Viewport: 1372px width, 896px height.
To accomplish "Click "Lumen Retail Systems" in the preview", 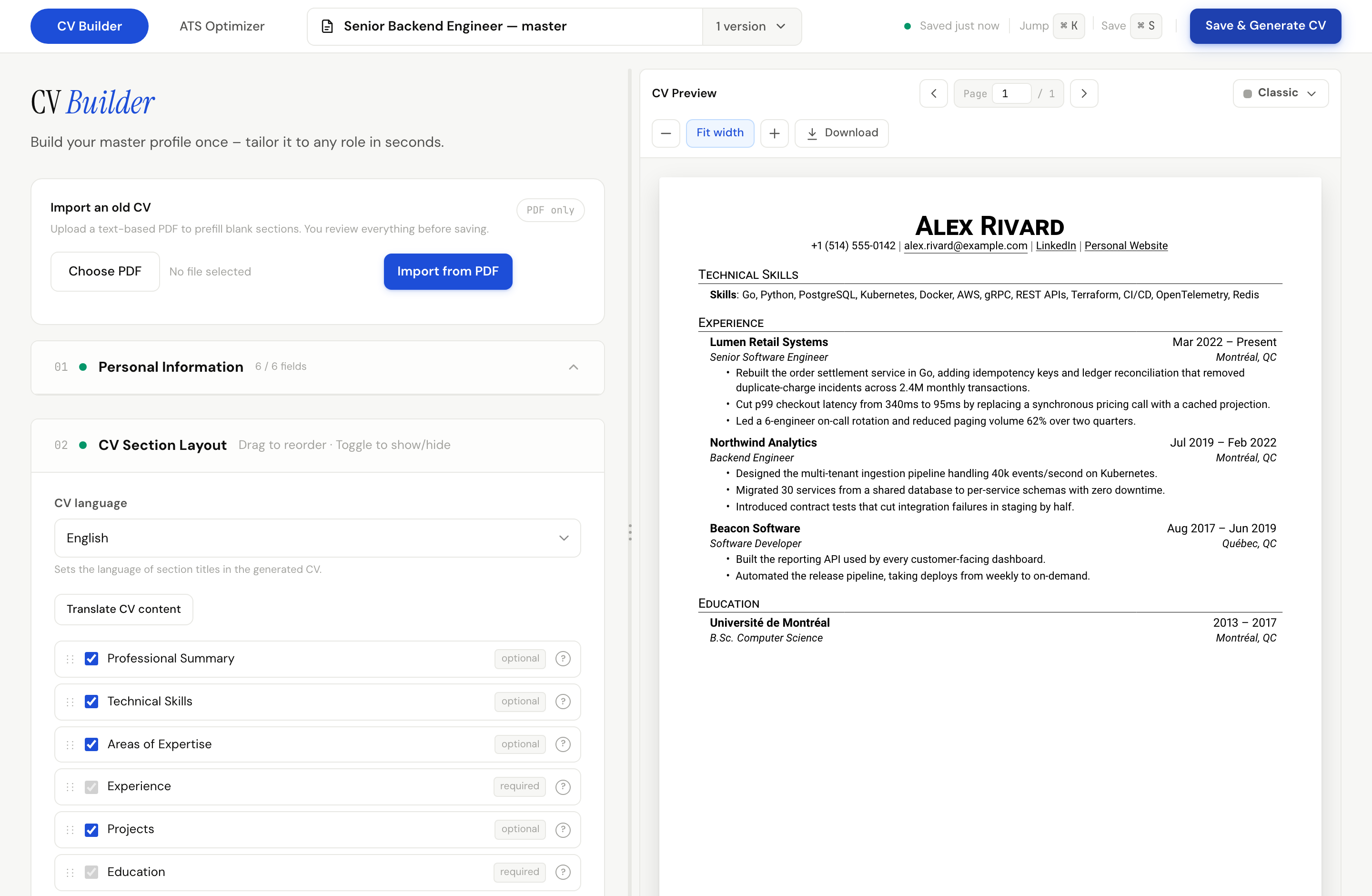I will [x=768, y=342].
